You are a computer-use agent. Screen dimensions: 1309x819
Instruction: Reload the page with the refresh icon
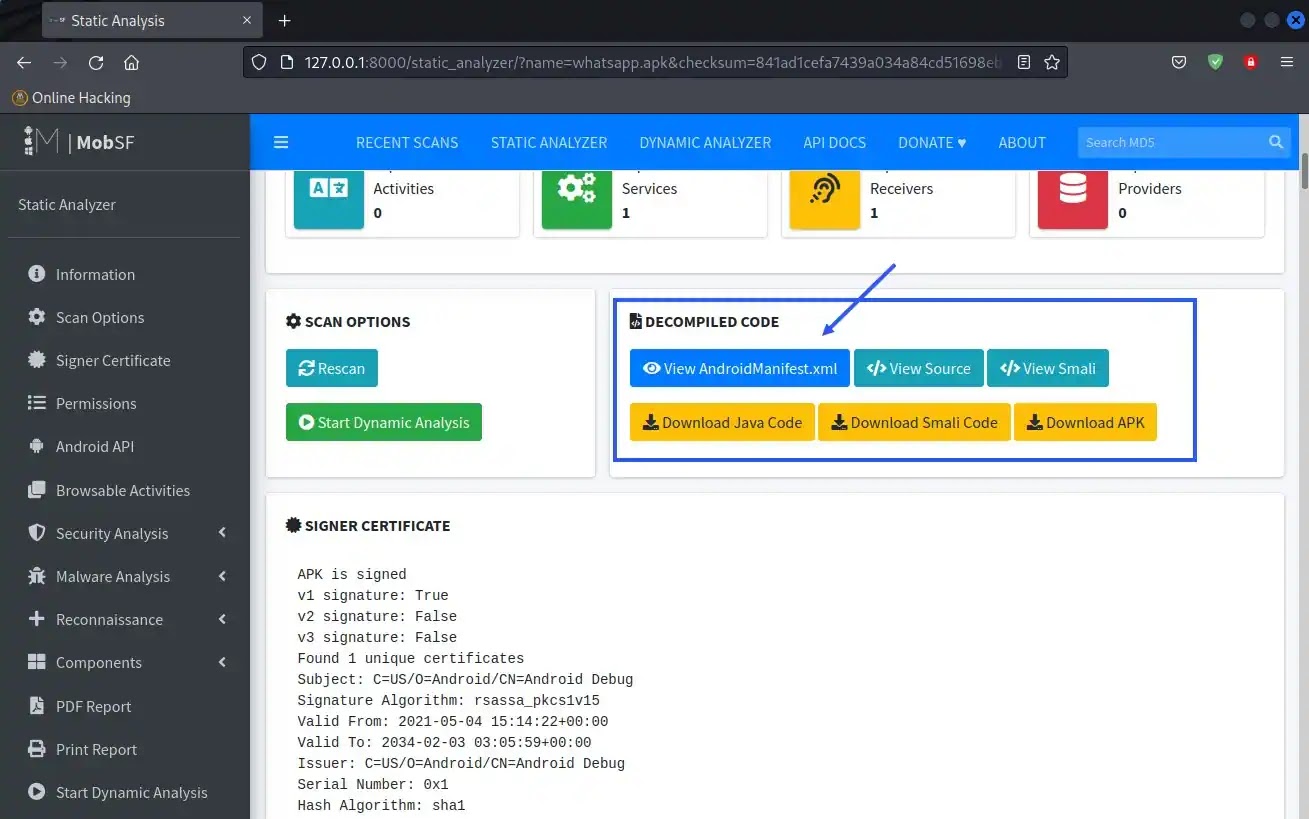coord(96,62)
